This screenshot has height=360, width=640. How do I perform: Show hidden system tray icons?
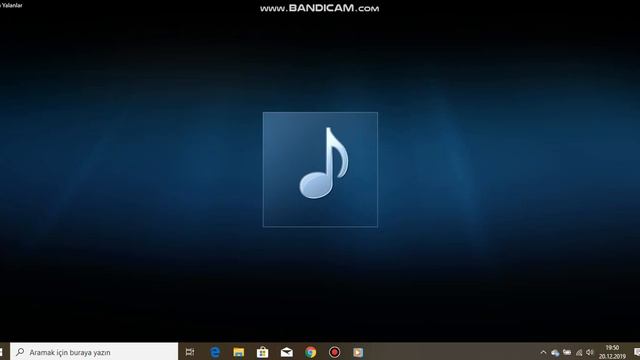click(543, 352)
